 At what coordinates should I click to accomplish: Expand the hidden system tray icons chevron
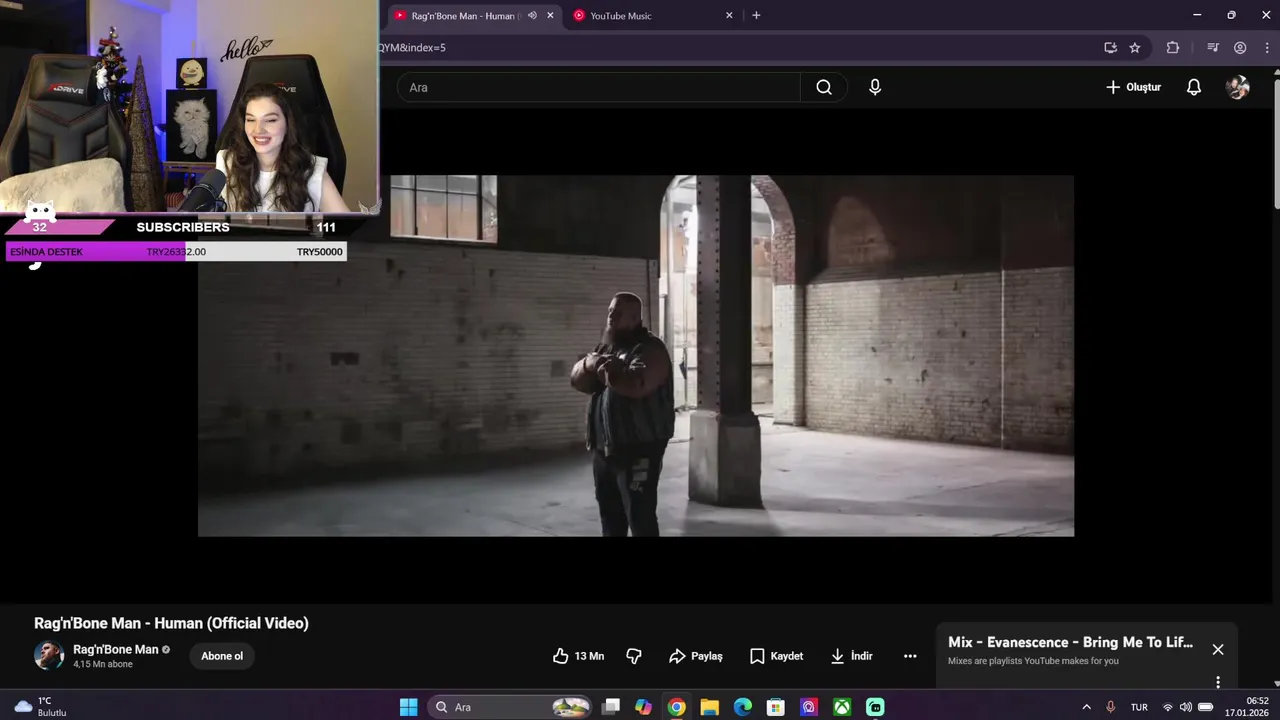1087,707
